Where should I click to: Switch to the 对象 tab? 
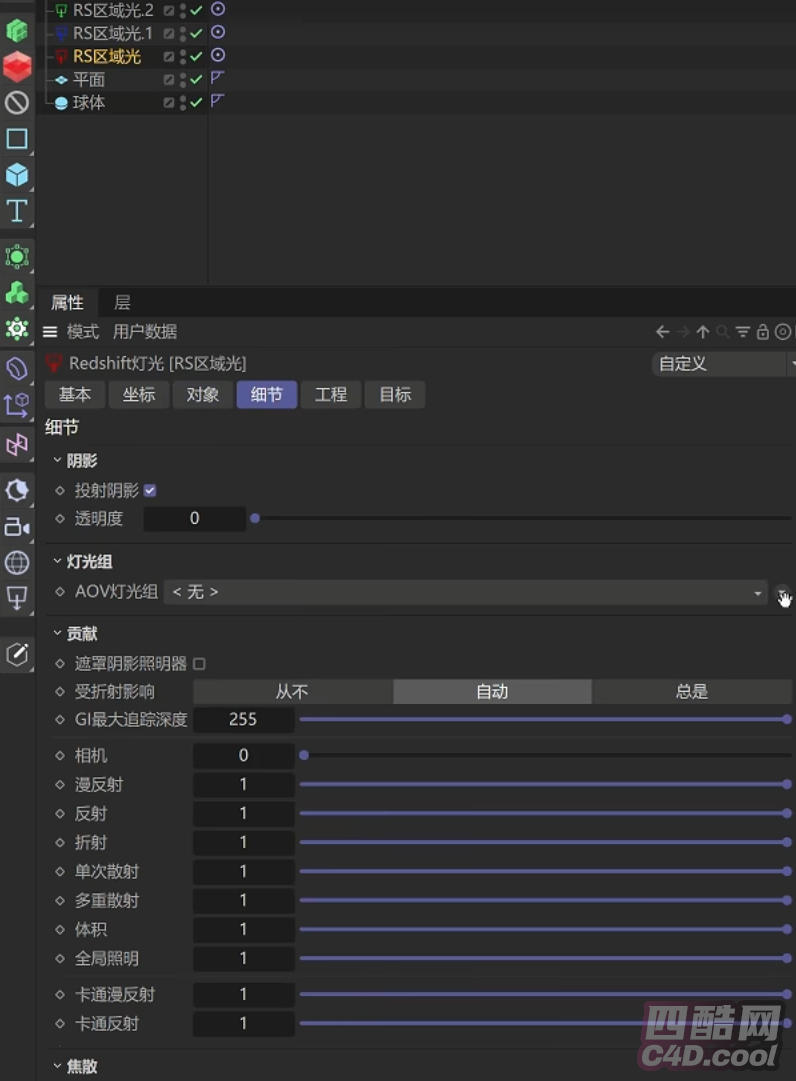pos(202,395)
